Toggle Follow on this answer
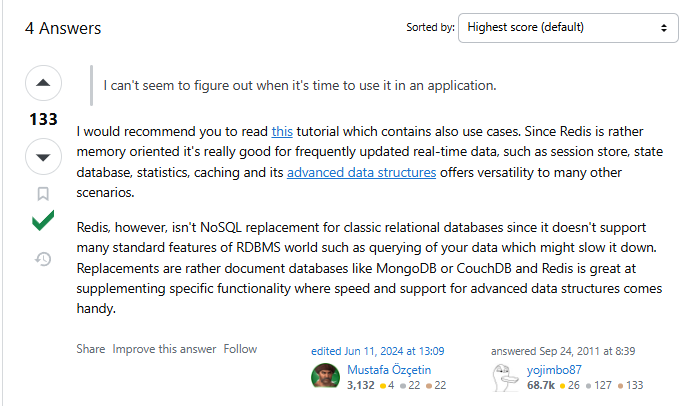The width and height of the screenshot is (691, 406). [240, 349]
